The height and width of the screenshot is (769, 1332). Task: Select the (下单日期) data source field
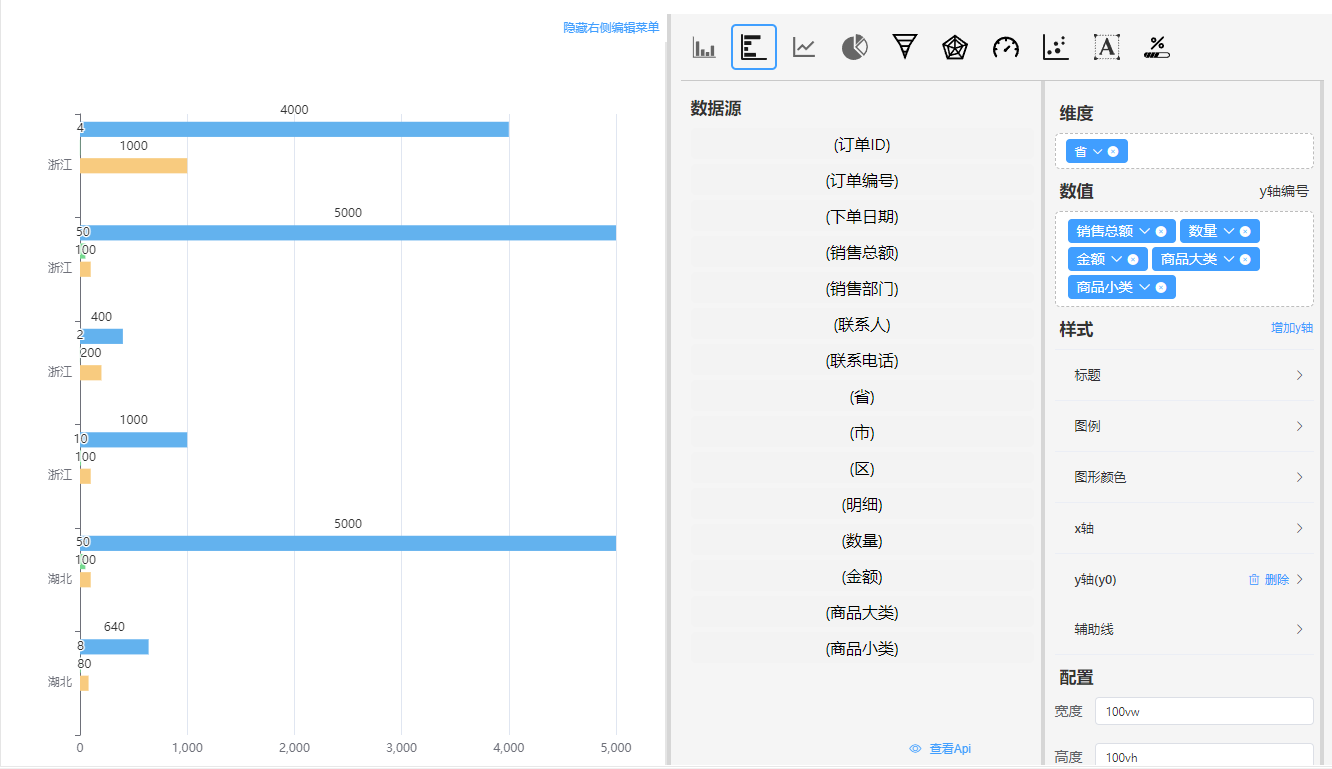pos(861,217)
